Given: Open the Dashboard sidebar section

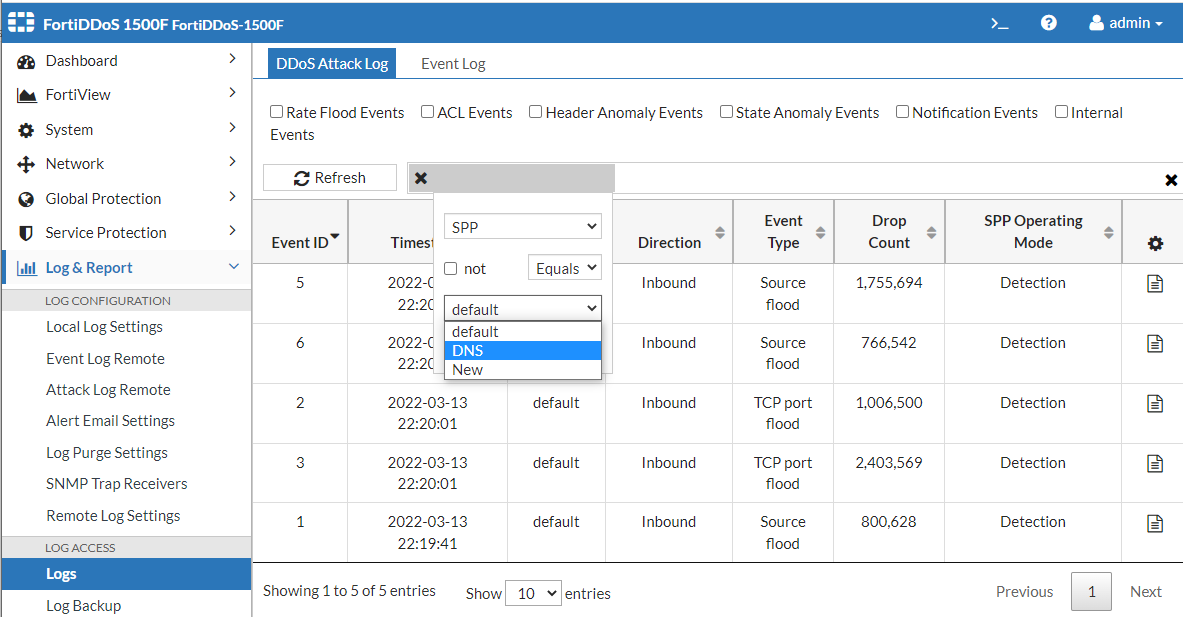Looking at the screenshot, I should pyautogui.click(x=81, y=60).
